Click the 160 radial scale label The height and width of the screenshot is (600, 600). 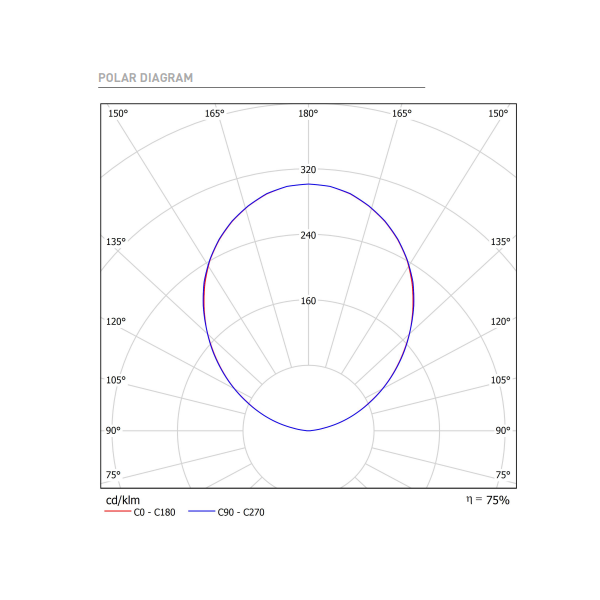click(308, 301)
